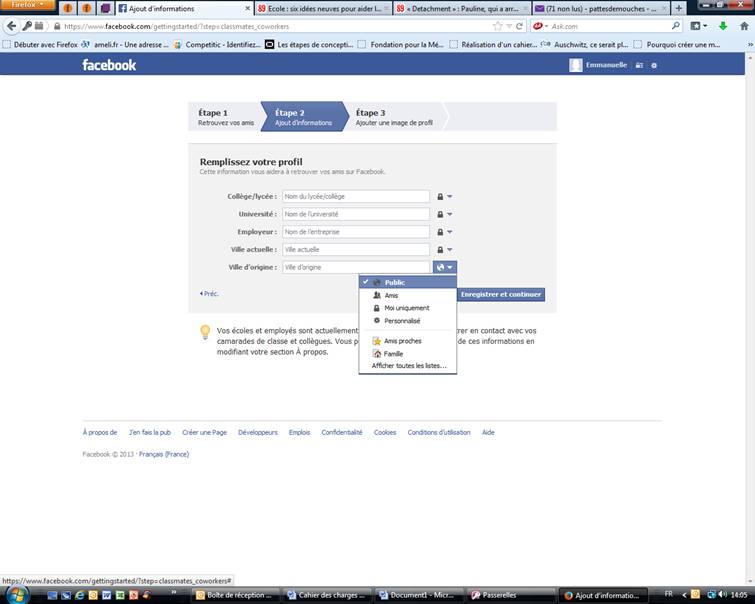Image resolution: width=755 pixels, height=604 pixels.
Task: Open J'en fais la pub footer link
Action: point(150,433)
